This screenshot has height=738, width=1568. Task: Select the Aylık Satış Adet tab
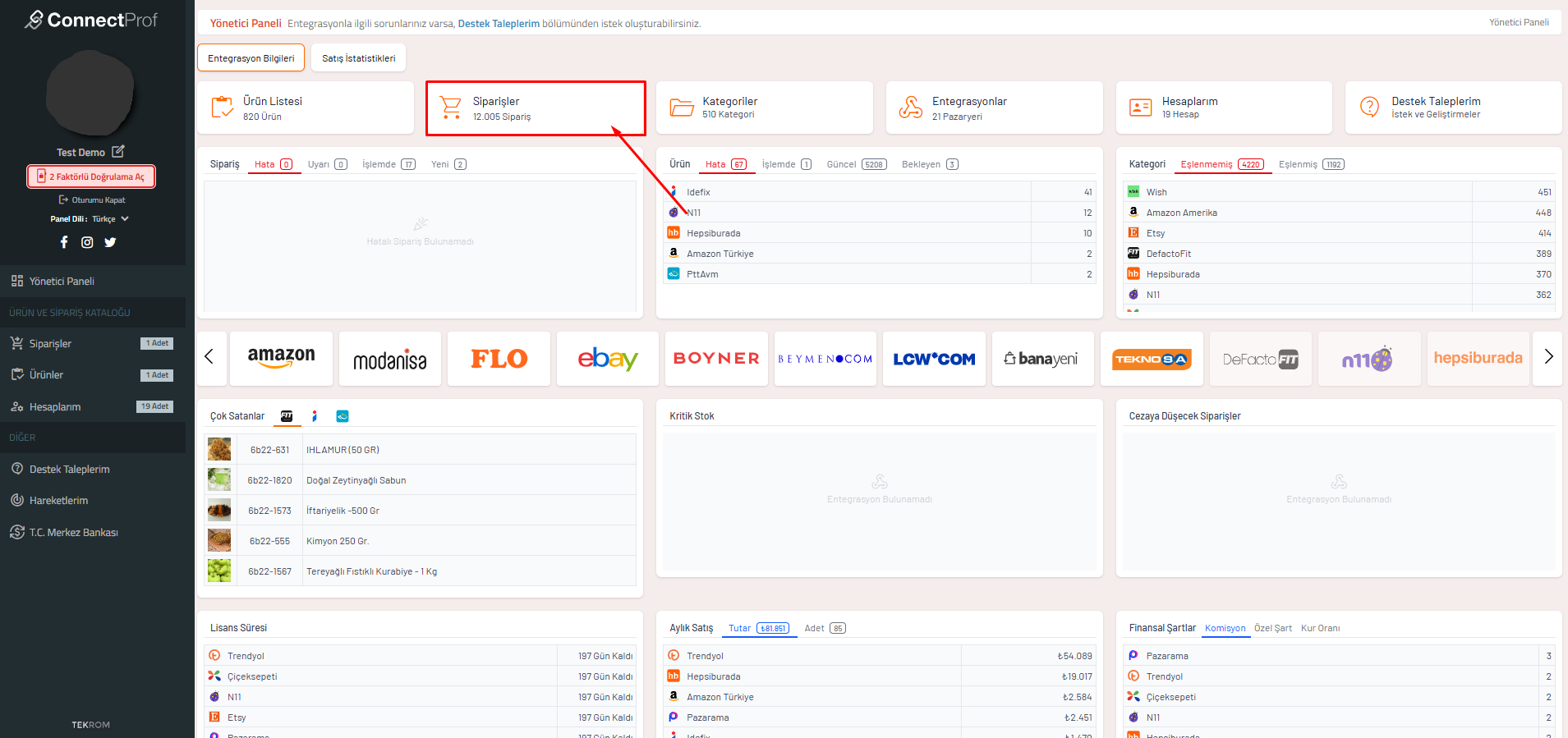[x=825, y=628]
